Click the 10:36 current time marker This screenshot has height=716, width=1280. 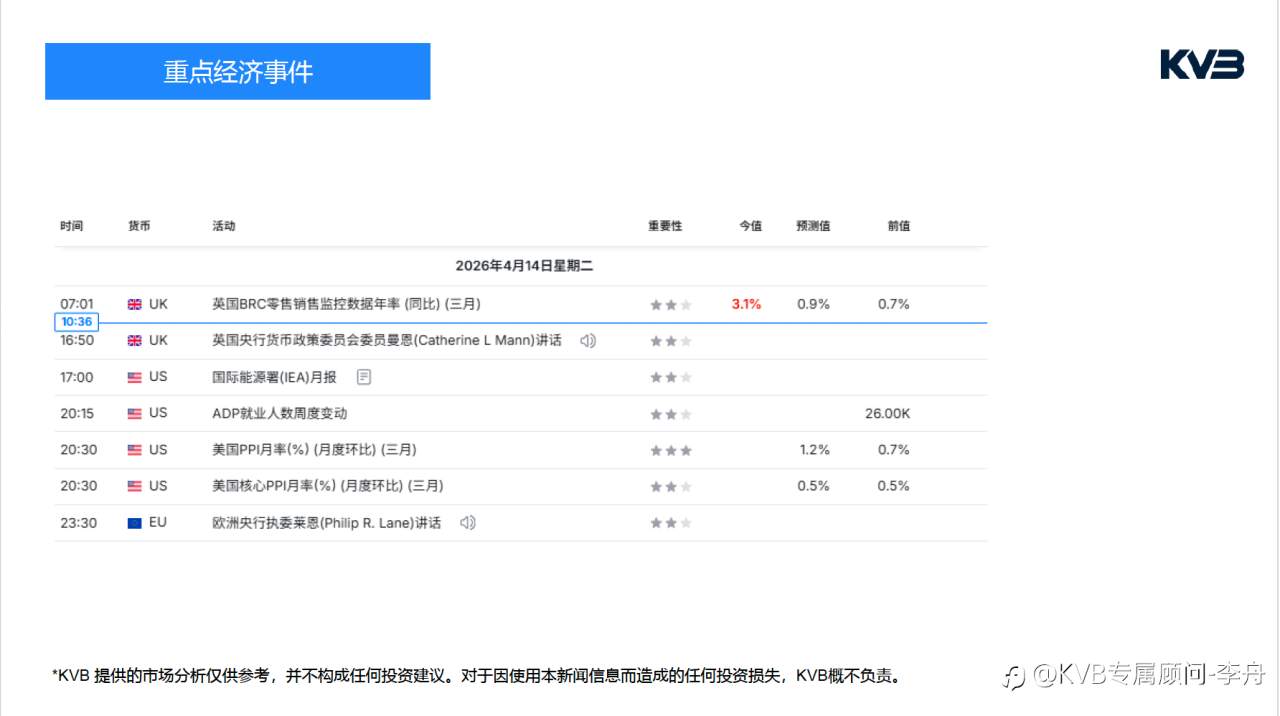pyautogui.click(x=76, y=321)
